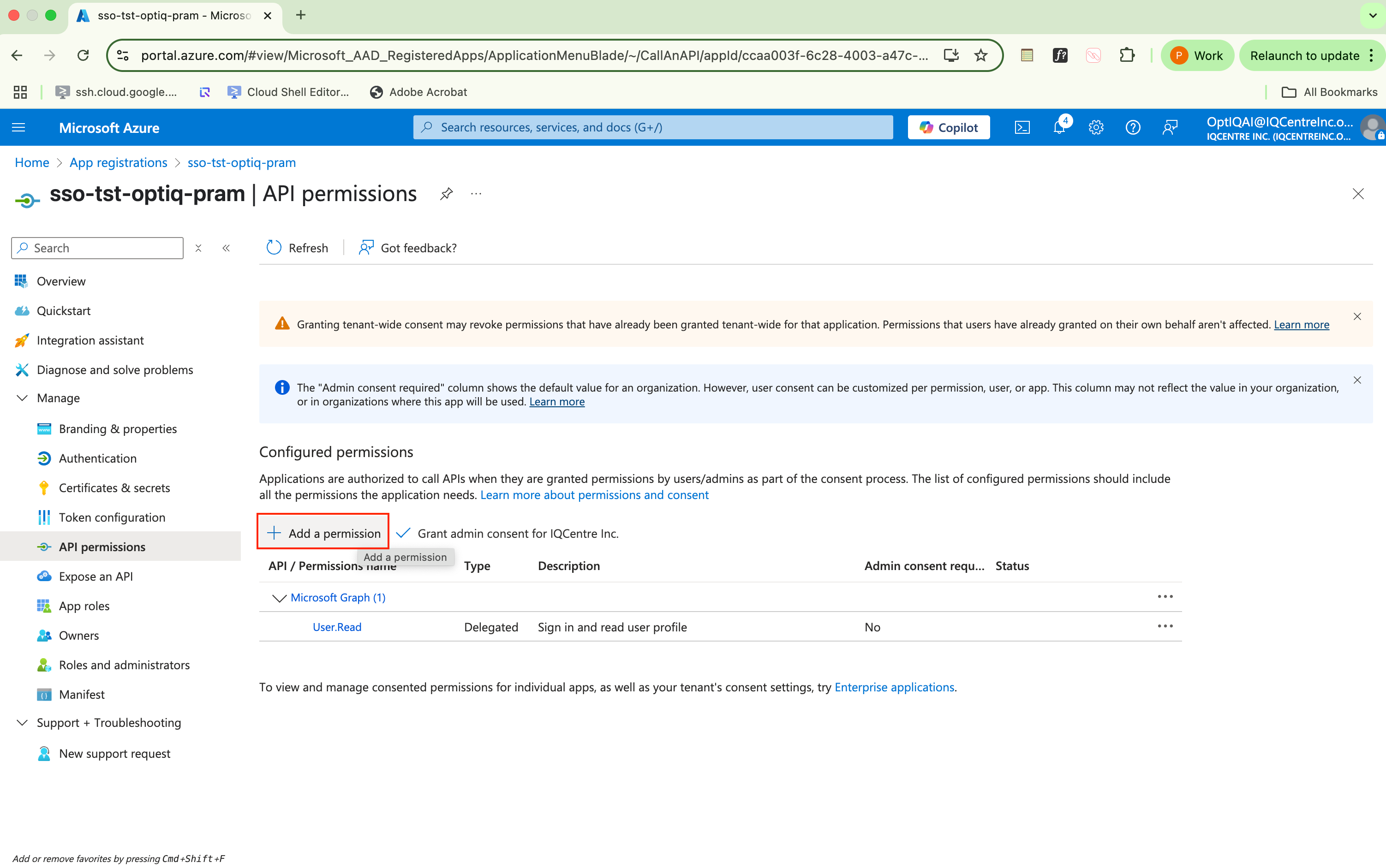Select Branding & properties
This screenshot has height=868, width=1386.
118,429
